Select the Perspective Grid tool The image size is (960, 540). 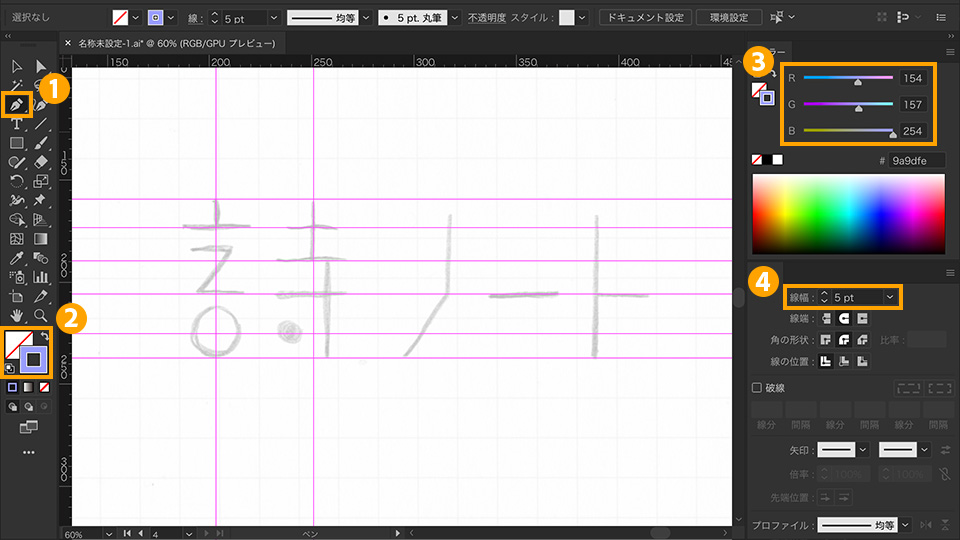[40, 219]
